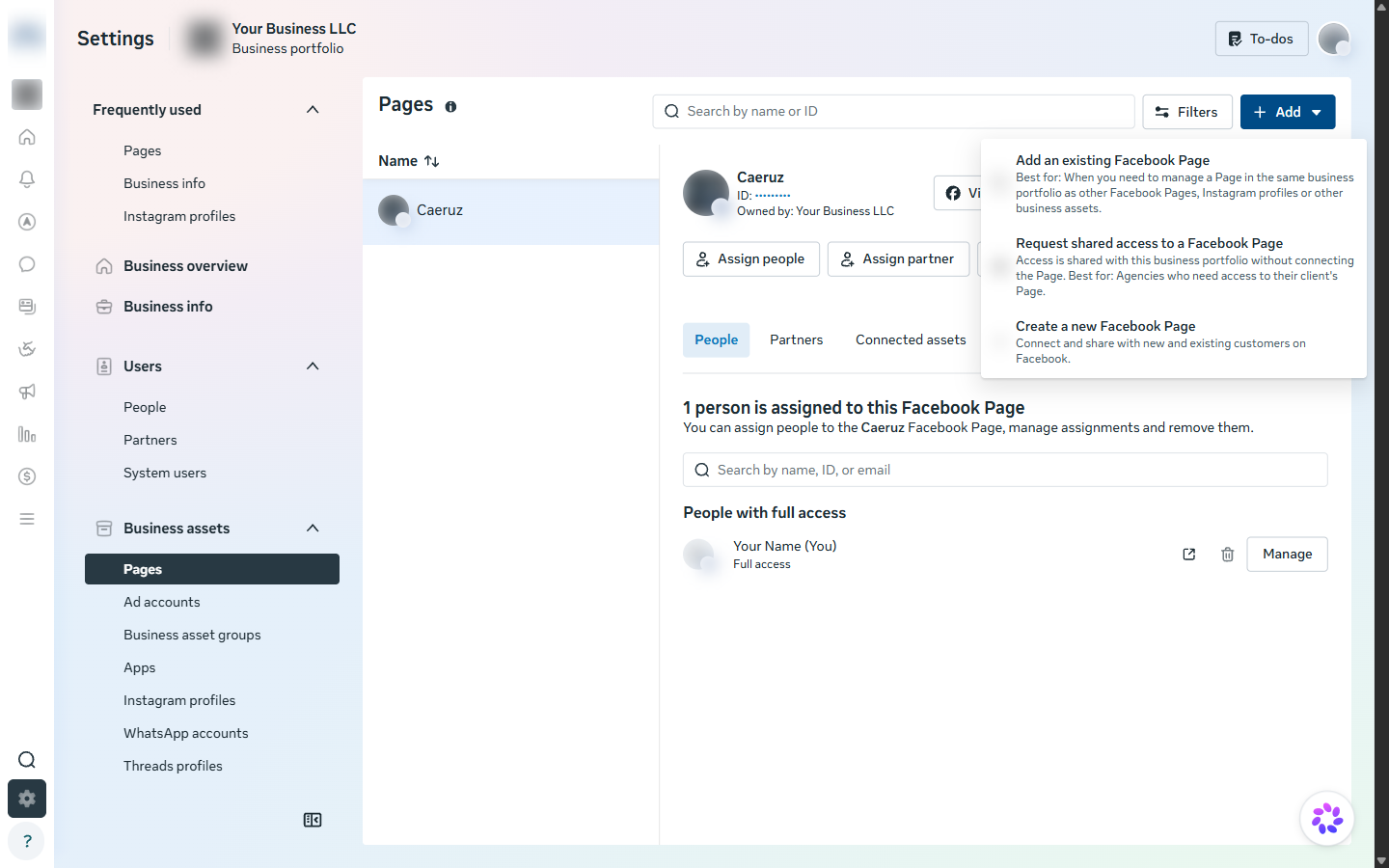The height and width of the screenshot is (868, 1389).
Task: Open the hamburger all tools menu
Action: tap(27, 519)
